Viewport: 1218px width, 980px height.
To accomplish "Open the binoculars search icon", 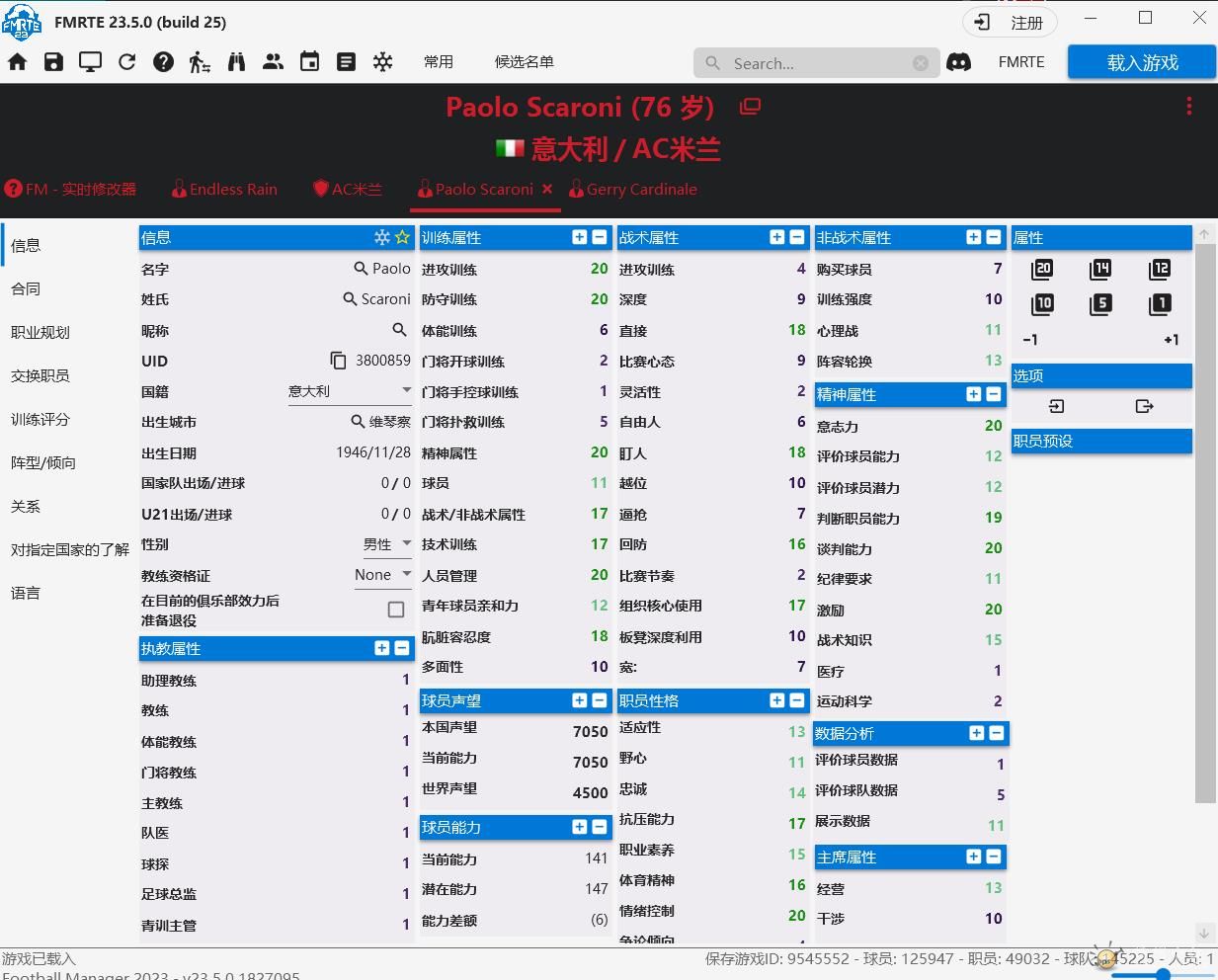I will click(x=236, y=62).
